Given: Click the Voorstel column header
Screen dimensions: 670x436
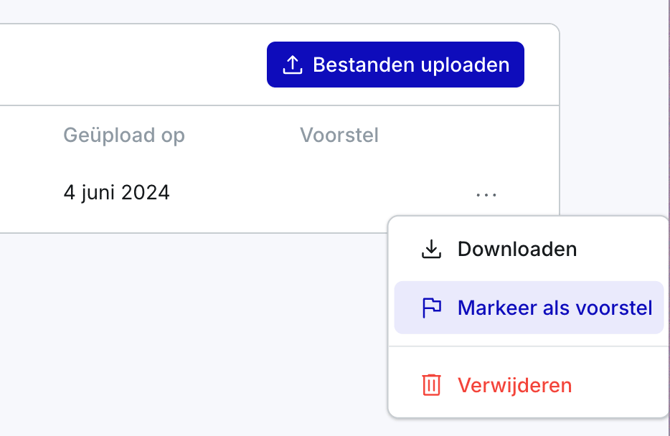Looking at the screenshot, I should tap(339, 135).
